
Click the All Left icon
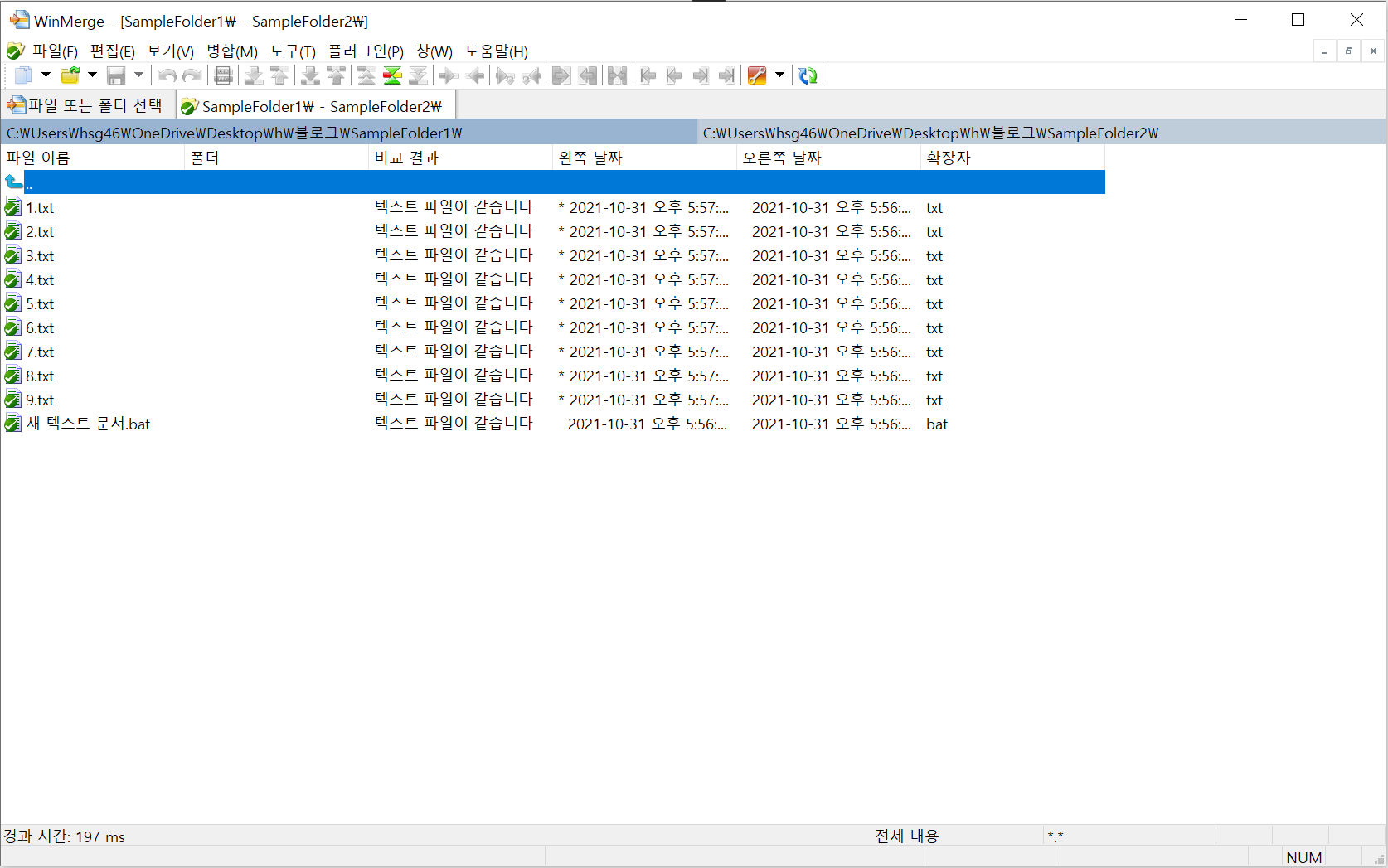click(x=588, y=75)
